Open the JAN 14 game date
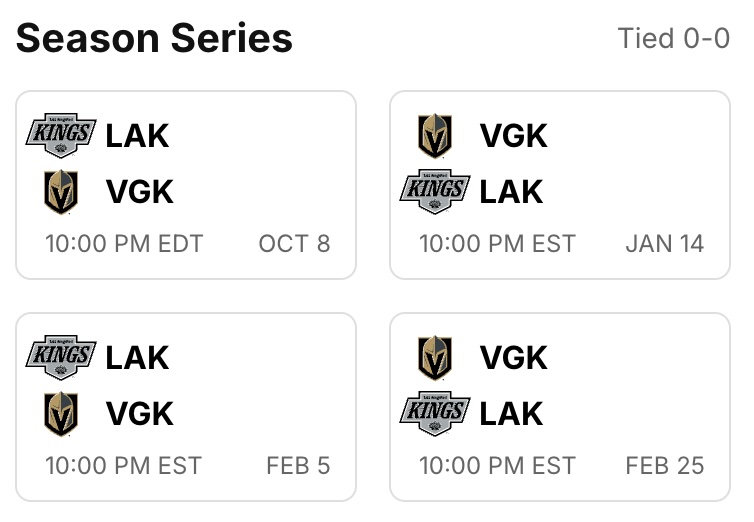 click(x=664, y=244)
